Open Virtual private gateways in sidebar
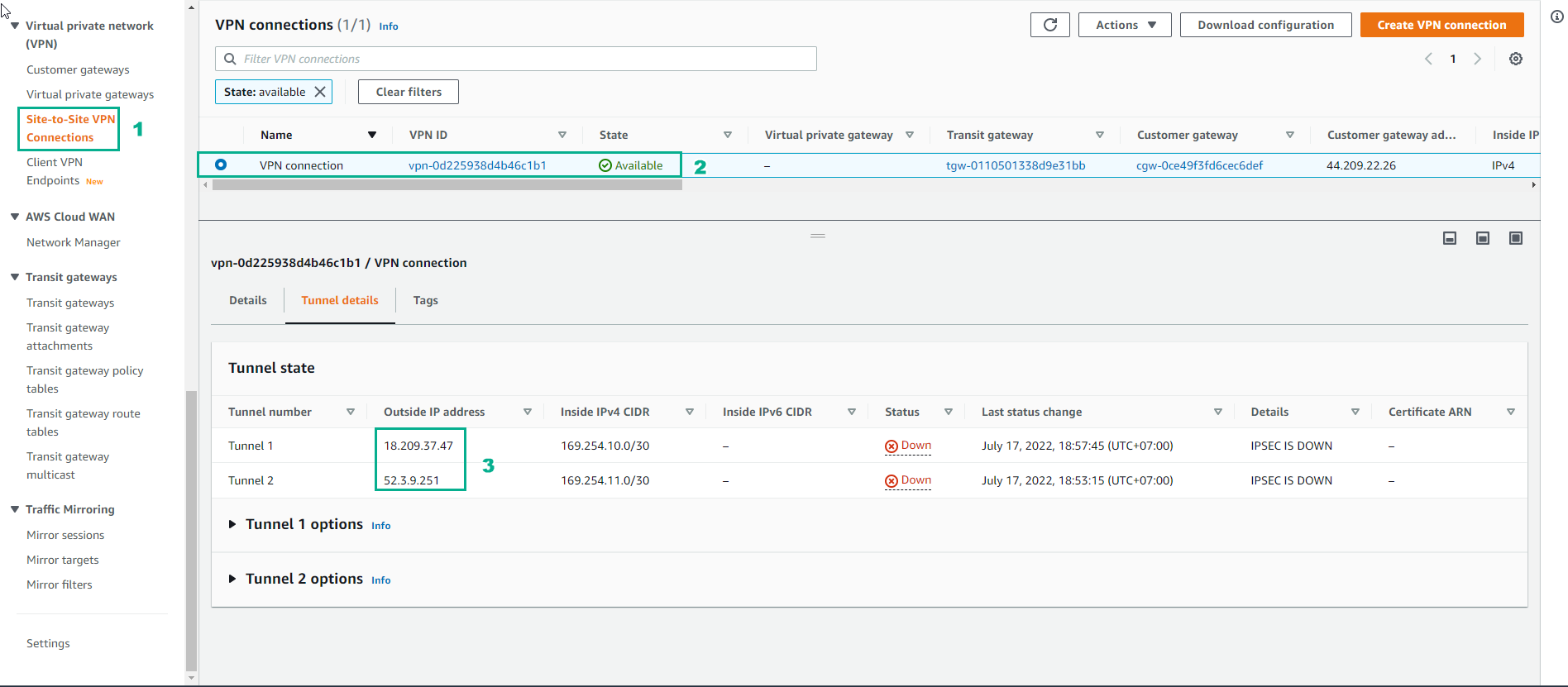Screen dimensions: 1568x687 click(x=90, y=94)
